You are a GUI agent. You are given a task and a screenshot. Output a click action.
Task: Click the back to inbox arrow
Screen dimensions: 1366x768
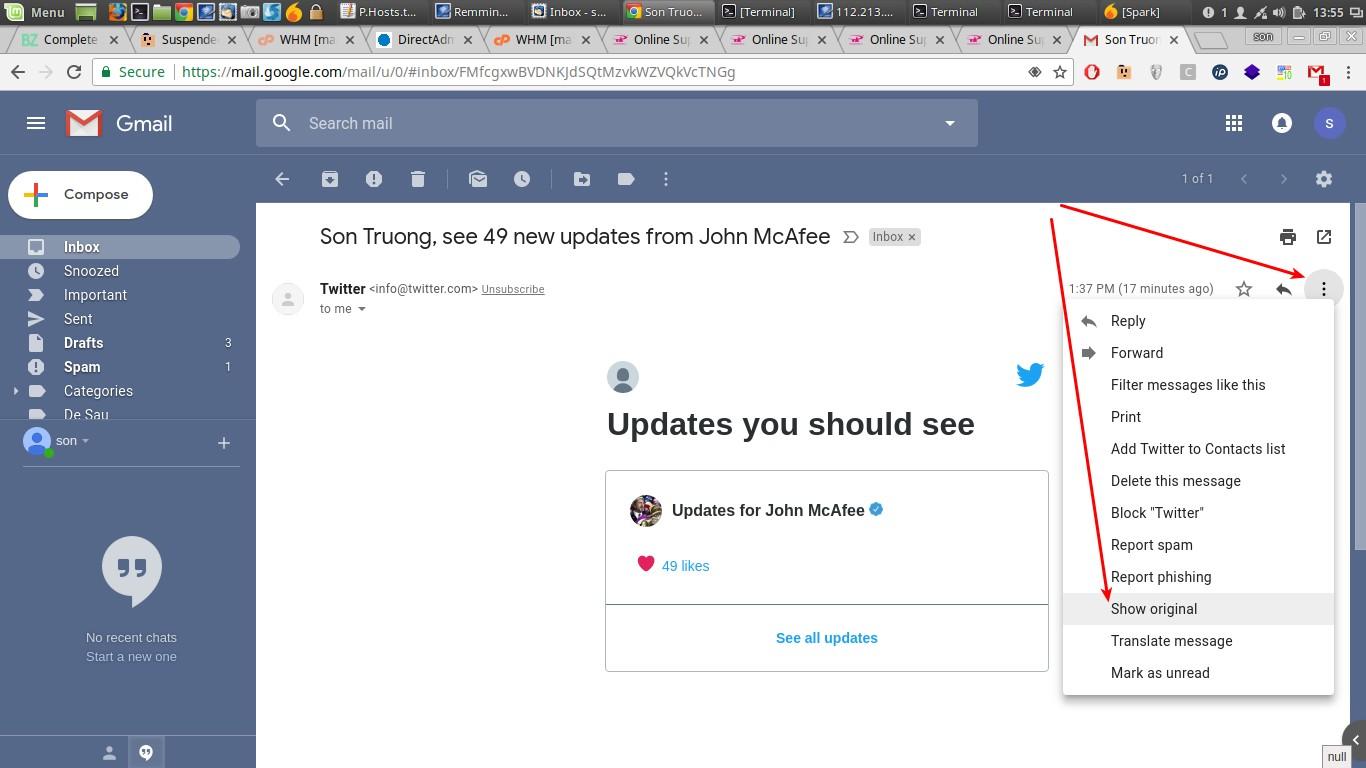coord(282,179)
